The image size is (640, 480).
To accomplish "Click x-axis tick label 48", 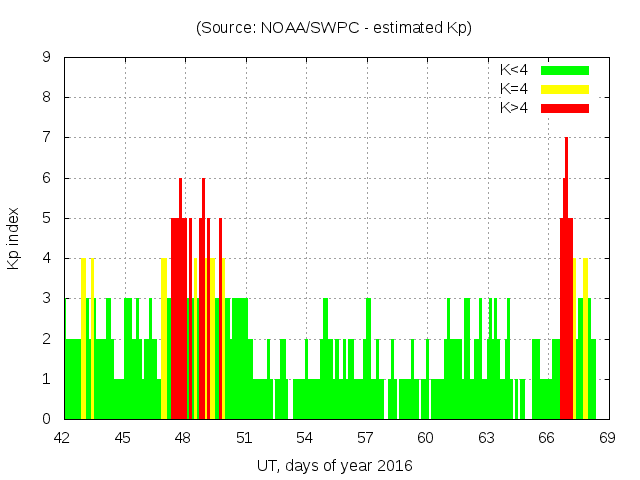I will (184, 437).
